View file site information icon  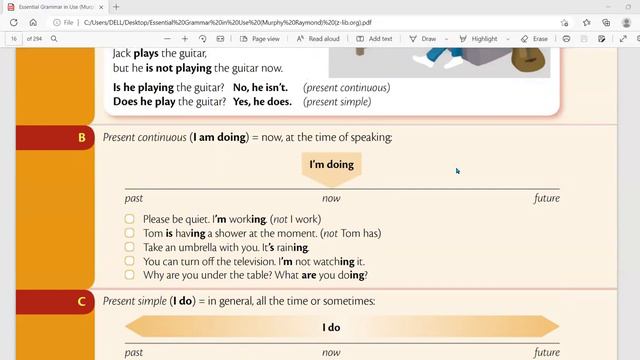[x=57, y=22]
